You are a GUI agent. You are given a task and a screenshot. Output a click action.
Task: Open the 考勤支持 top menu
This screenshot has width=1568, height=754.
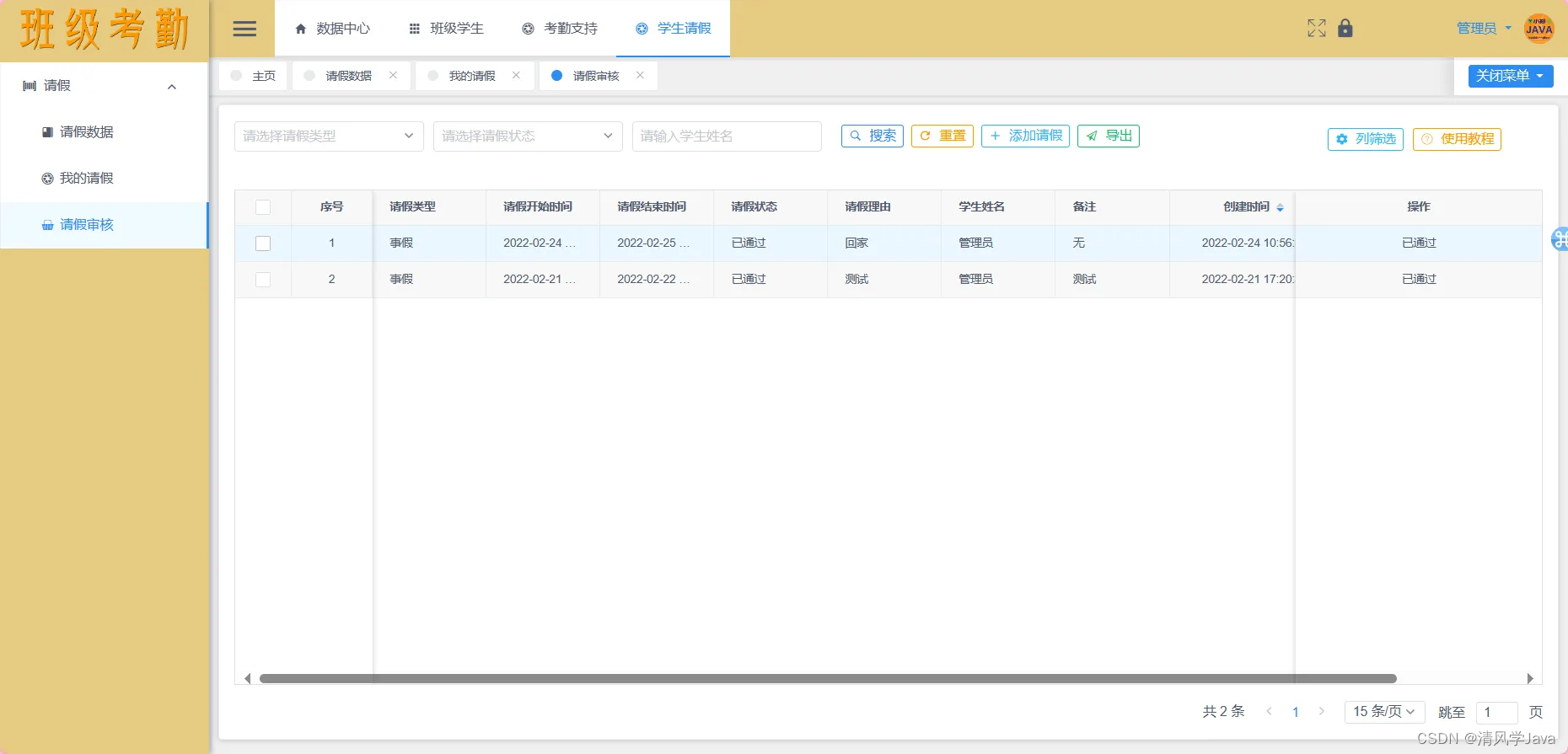559,29
